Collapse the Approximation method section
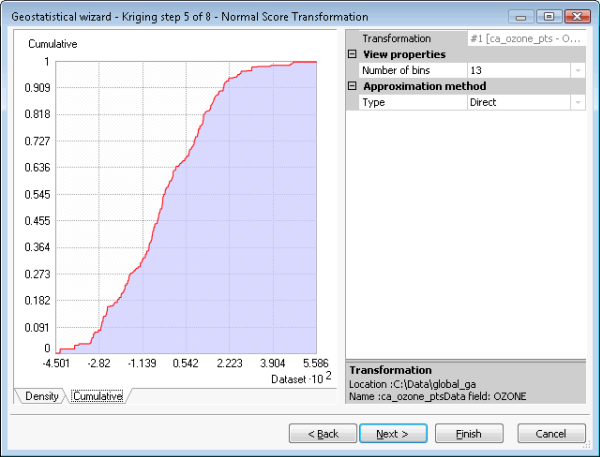Screen dimensions: 600x457 coord(352,86)
